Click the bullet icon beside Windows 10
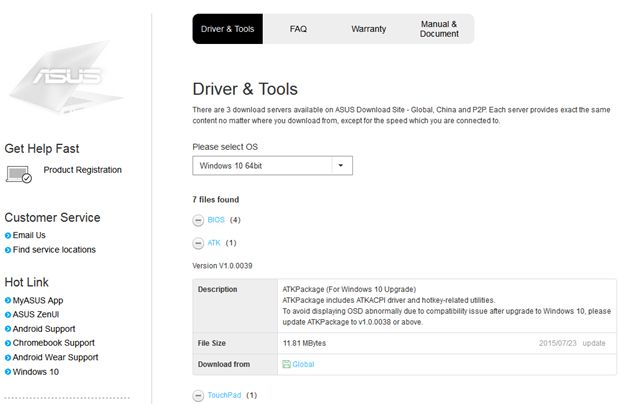This screenshot has height=404, width=620. (x=8, y=372)
